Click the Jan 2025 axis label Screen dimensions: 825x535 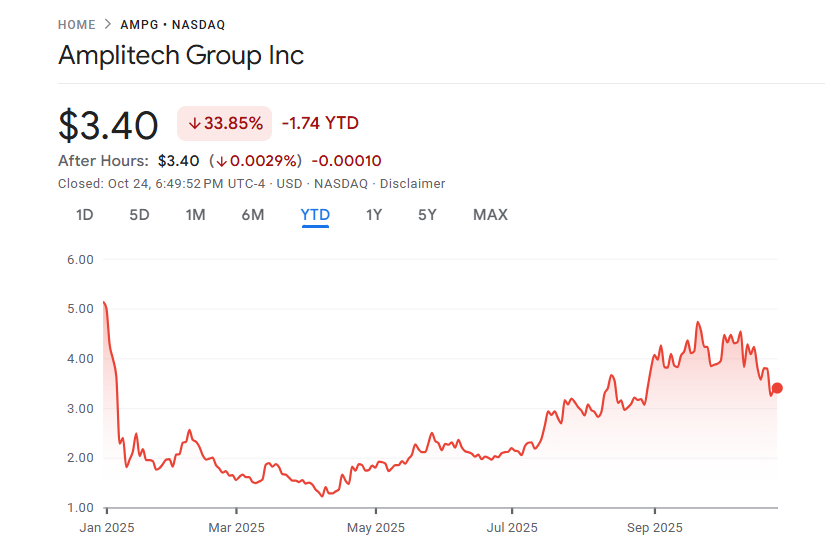click(x=107, y=527)
